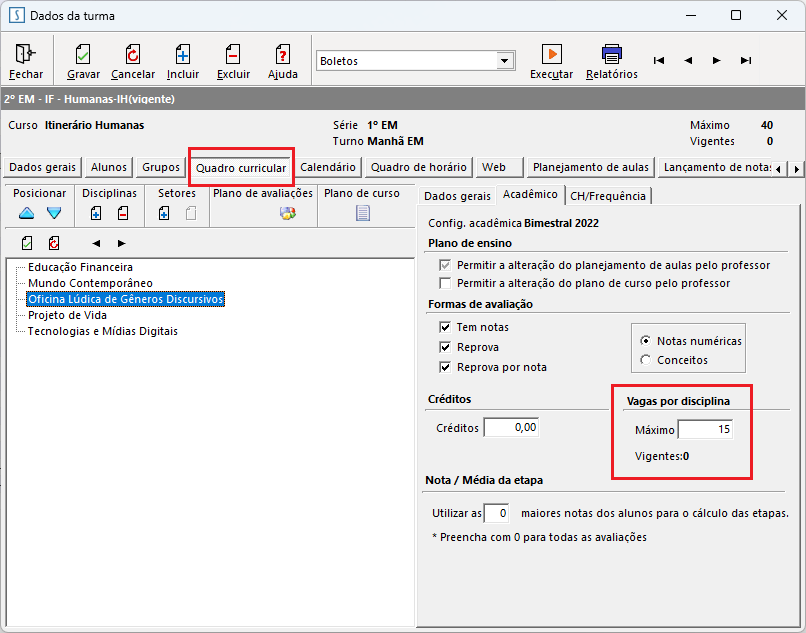Go to last record arrow
Screen dimensions: 806x633
pos(746,61)
